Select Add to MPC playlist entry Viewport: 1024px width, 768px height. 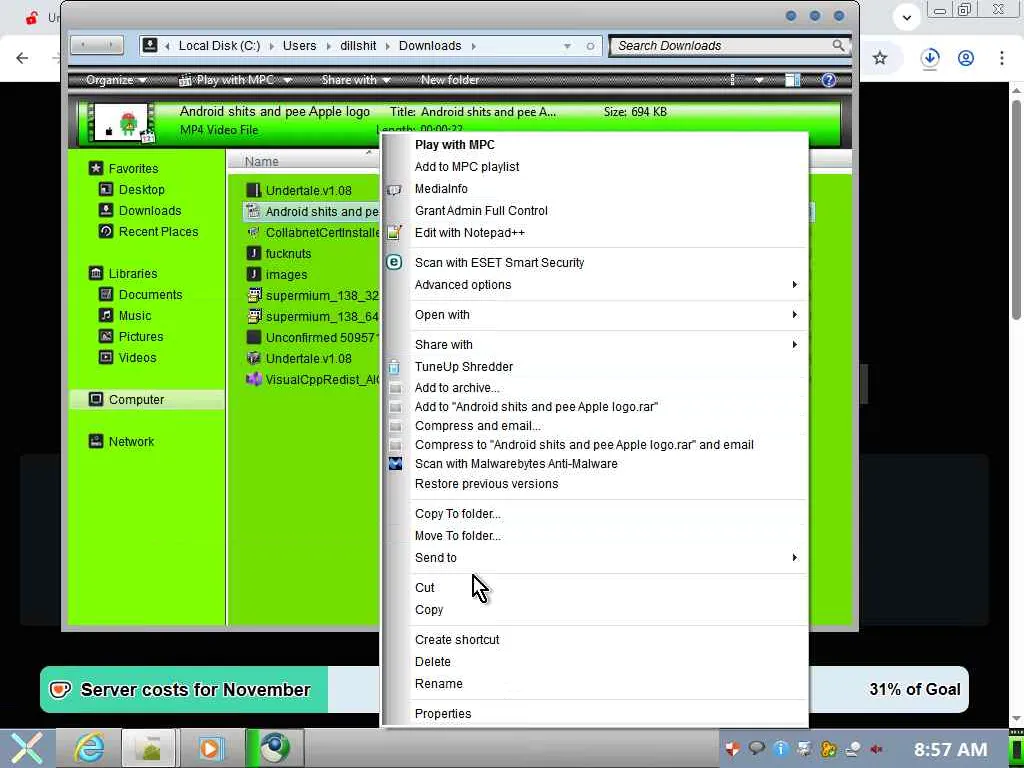pyautogui.click(x=467, y=167)
